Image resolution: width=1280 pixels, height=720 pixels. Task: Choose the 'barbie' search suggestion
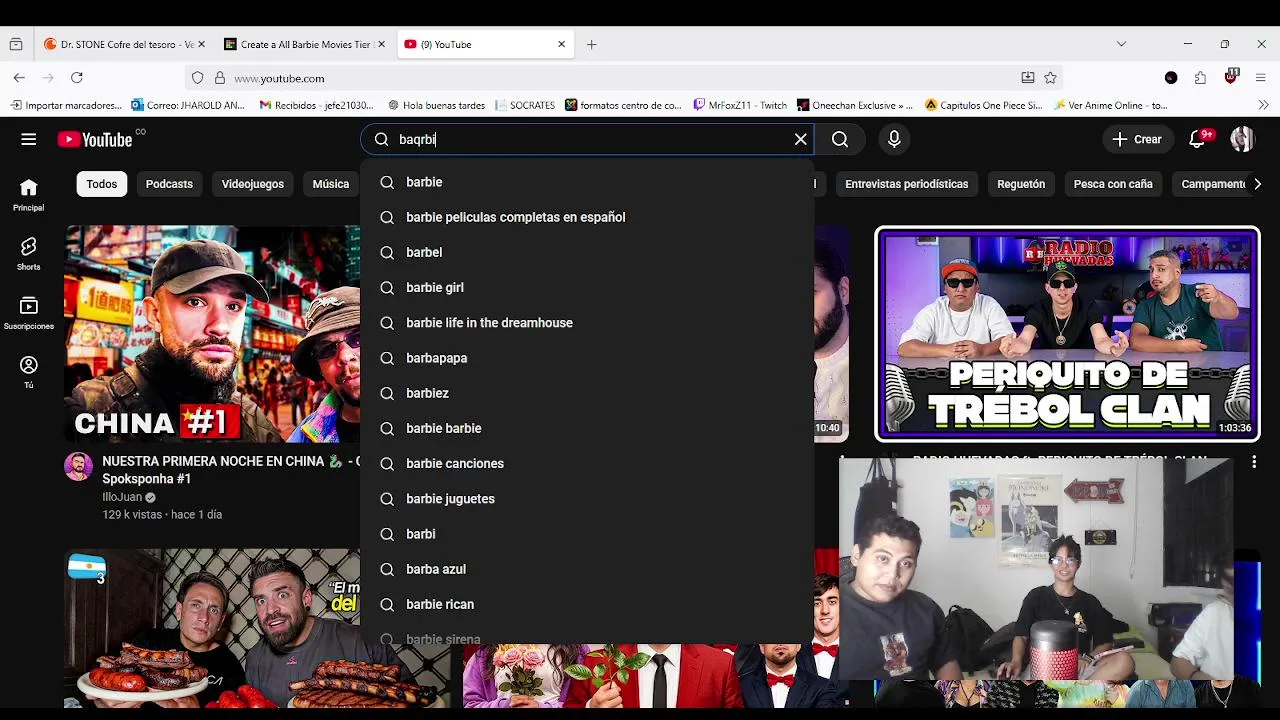[x=587, y=182]
